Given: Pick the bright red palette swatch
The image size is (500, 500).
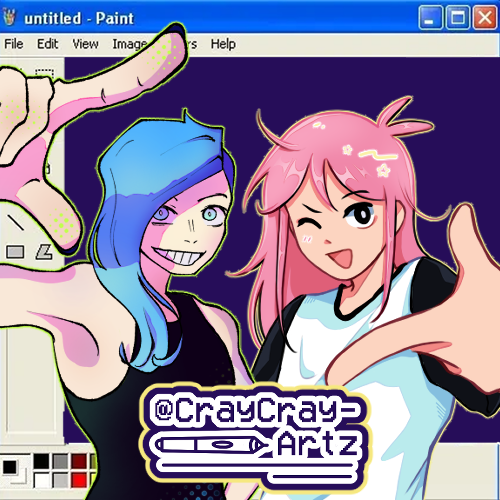Looking at the screenshot, I should (79, 481).
